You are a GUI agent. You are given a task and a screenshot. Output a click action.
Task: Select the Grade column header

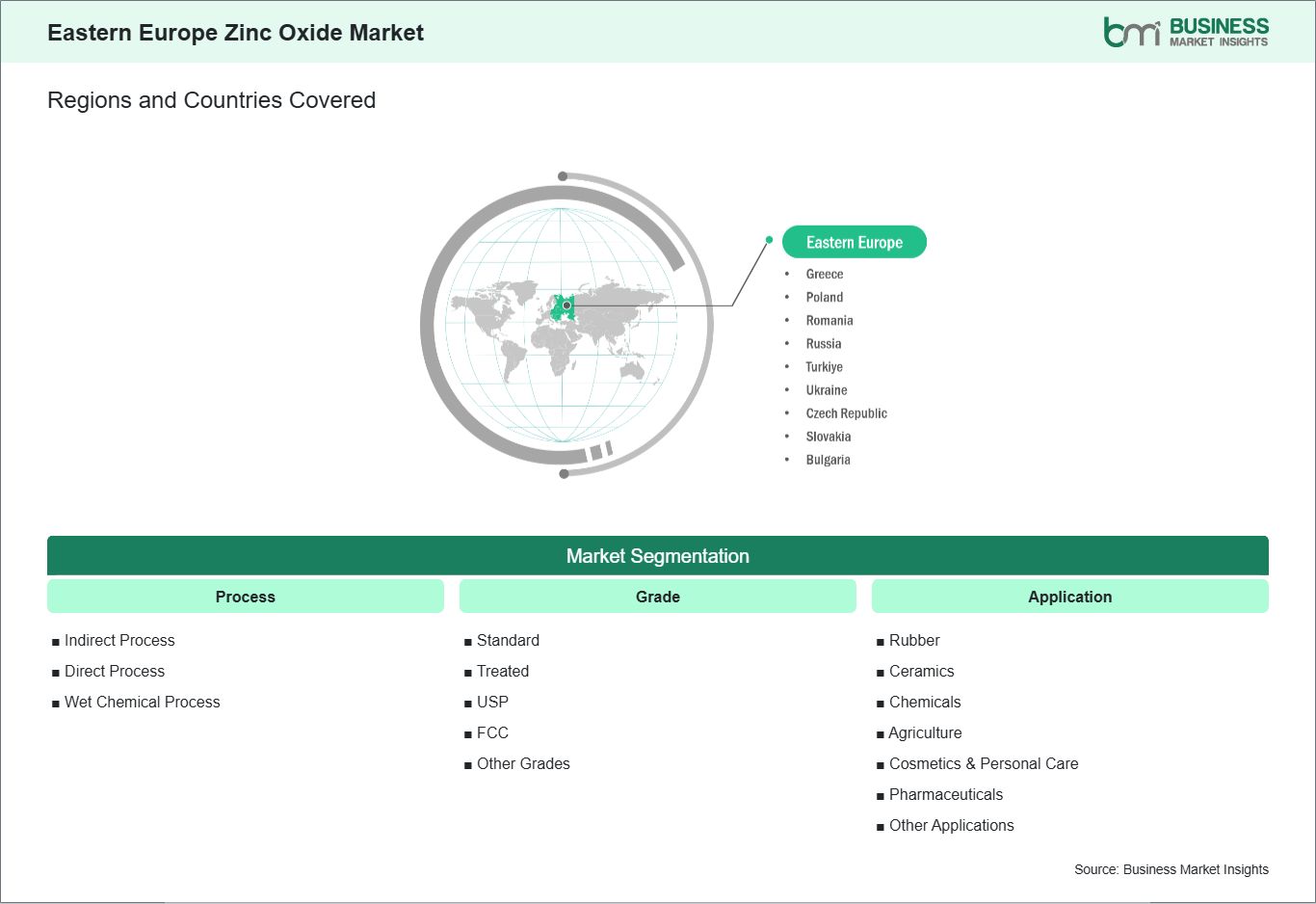pos(658,597)
